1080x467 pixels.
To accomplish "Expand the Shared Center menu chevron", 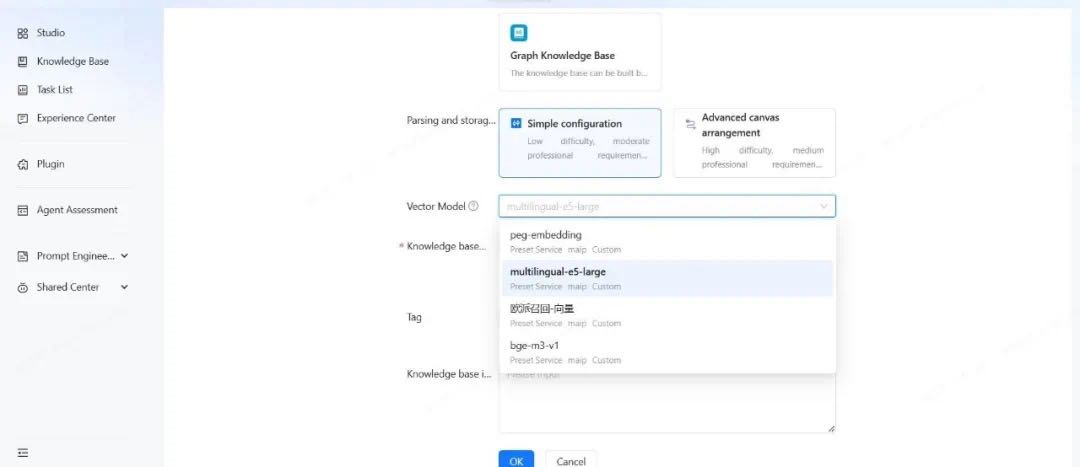I will [x=125, y=287].
